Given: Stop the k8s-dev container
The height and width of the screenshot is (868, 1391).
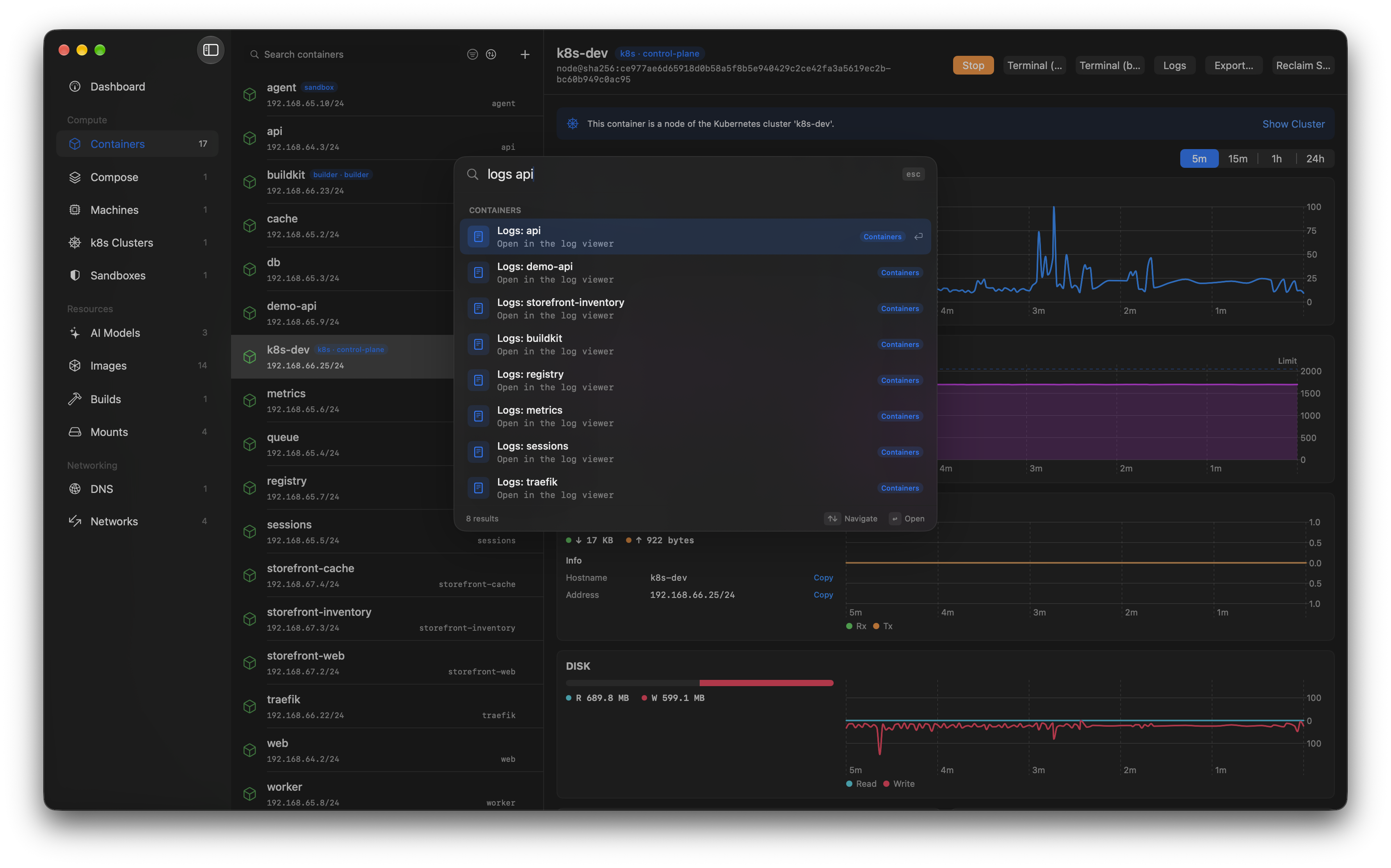Looking at the screenshot, I should click(973, 66).
